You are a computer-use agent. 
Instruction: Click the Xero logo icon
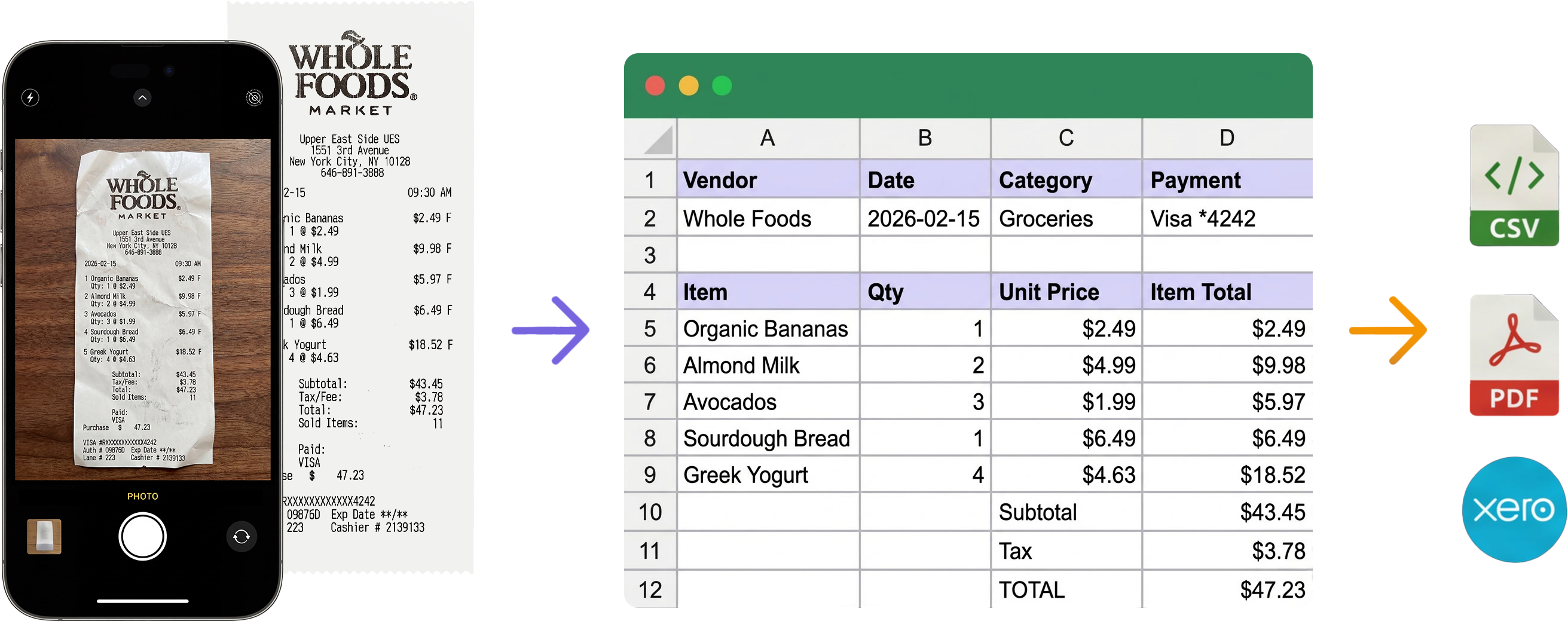coord(1514,510)
